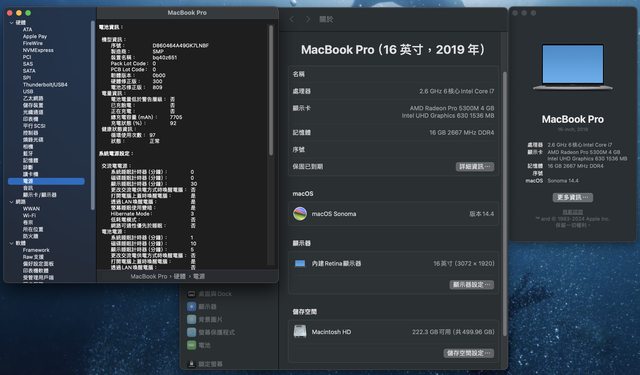Select ATA in System Information sidebar

27,29
